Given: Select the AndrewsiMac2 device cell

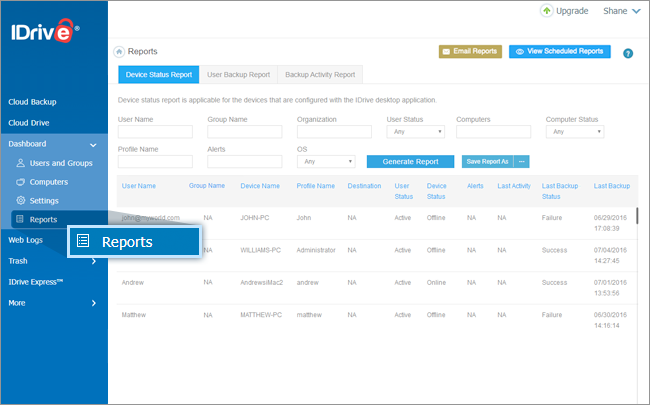Looking at the screenshot, I should click(x=262, y=283).
